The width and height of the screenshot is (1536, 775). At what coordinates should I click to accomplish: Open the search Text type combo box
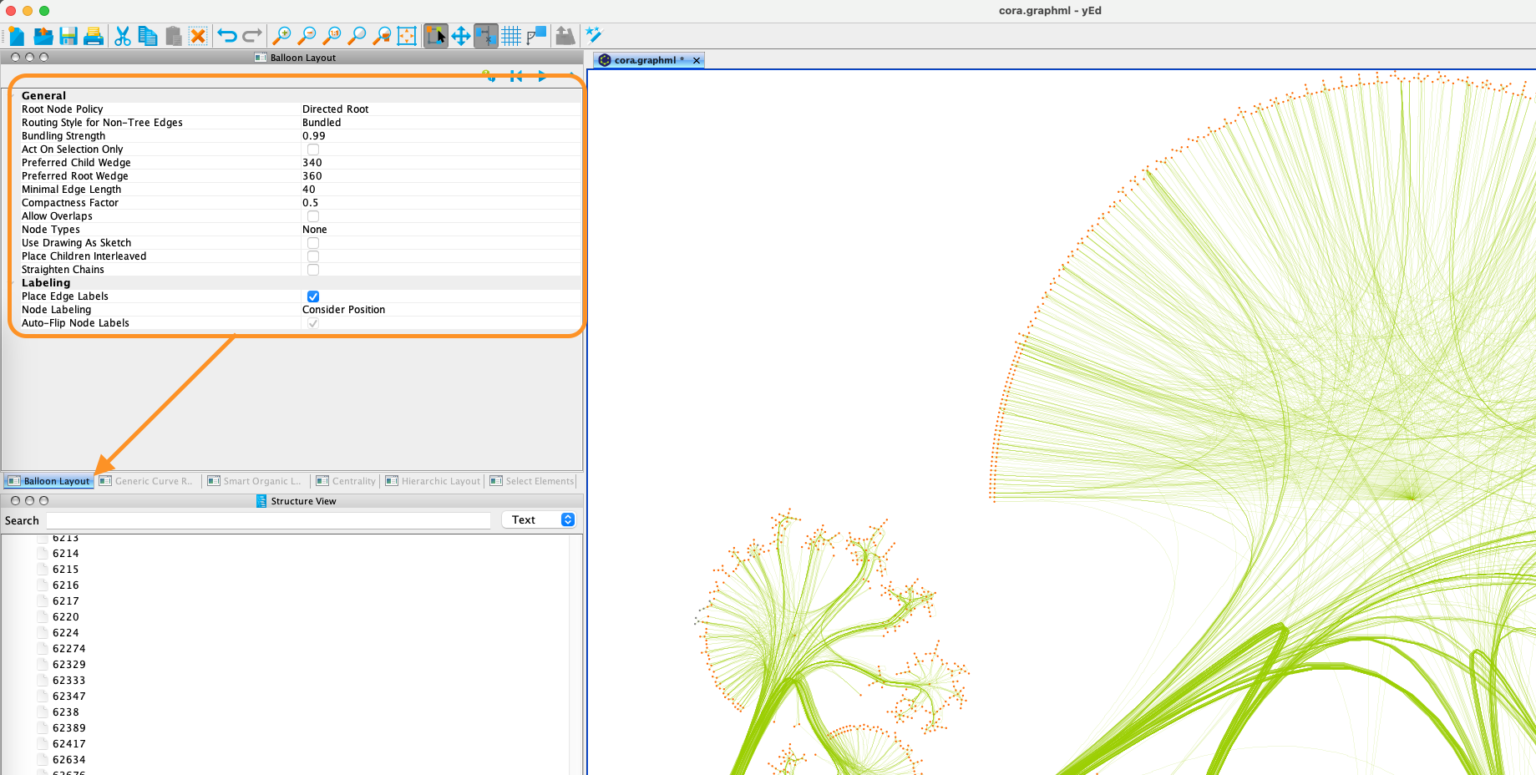(538, 519)
